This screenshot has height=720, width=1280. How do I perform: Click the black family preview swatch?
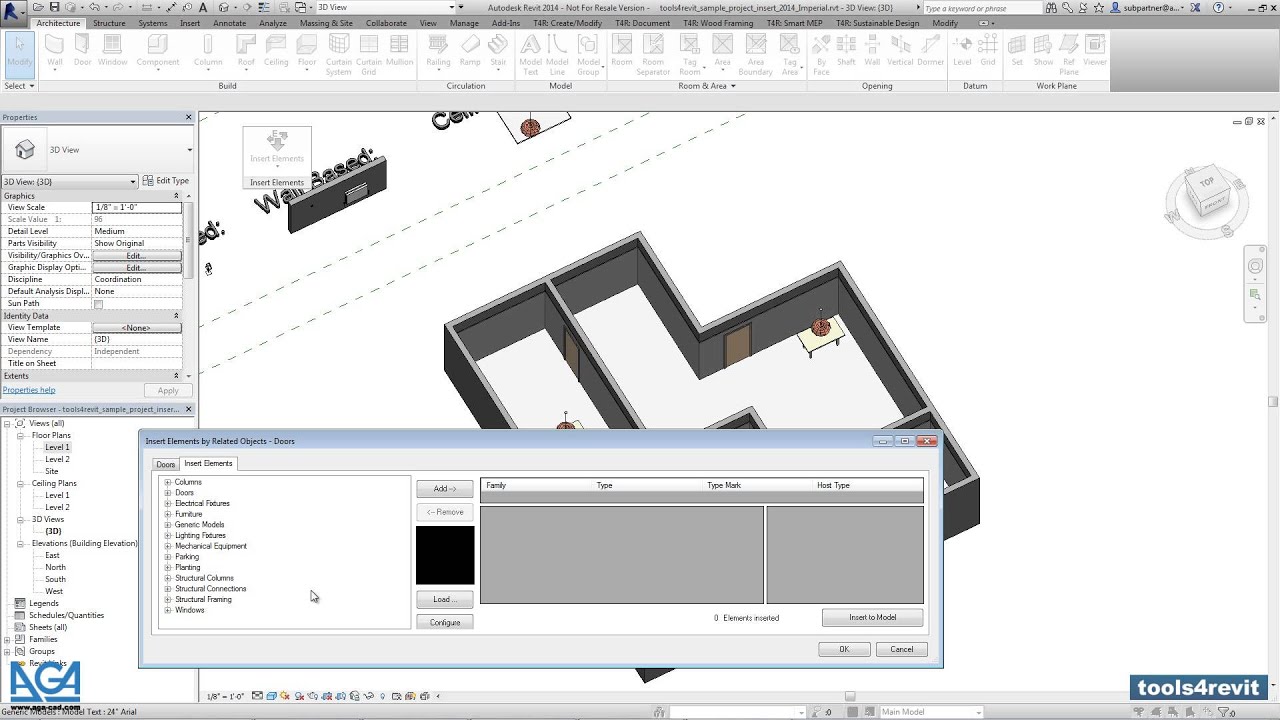pyautogui.click(x=445, y=555)
